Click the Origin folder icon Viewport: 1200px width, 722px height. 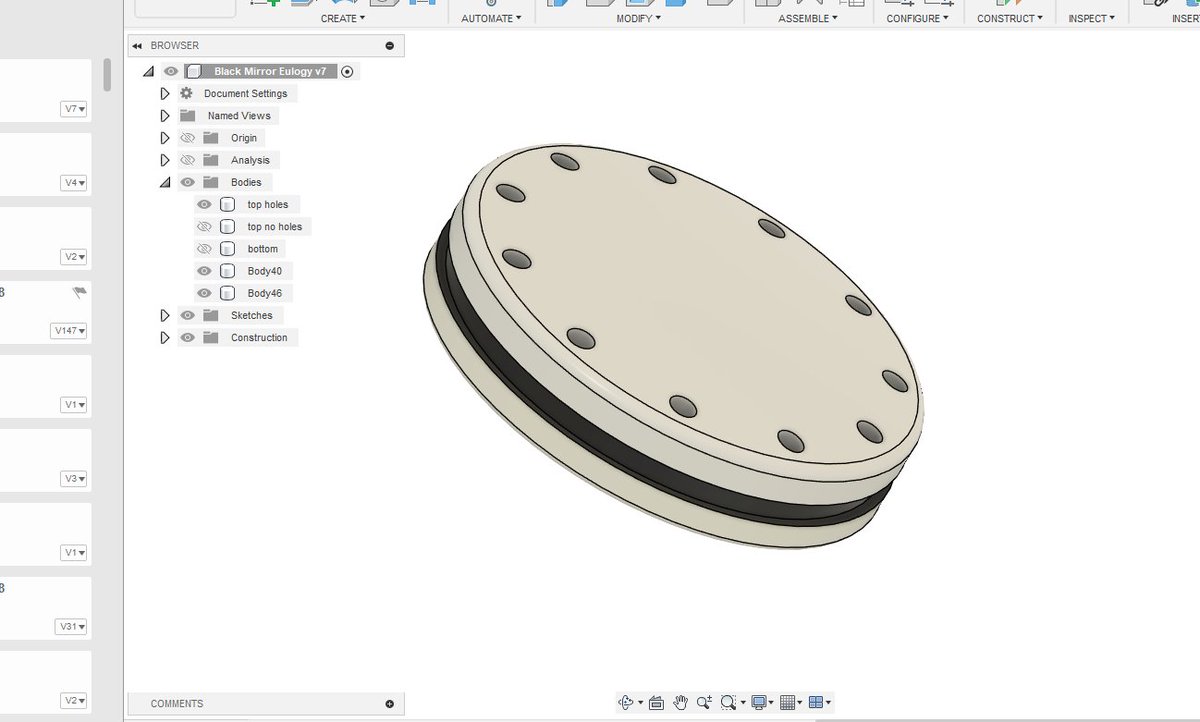[210, 138]
